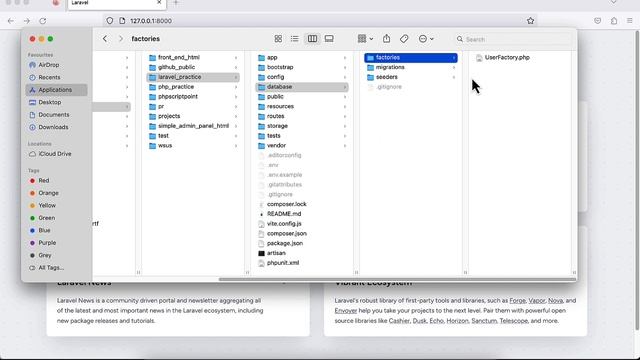Select the database folder

coord(302,87)
